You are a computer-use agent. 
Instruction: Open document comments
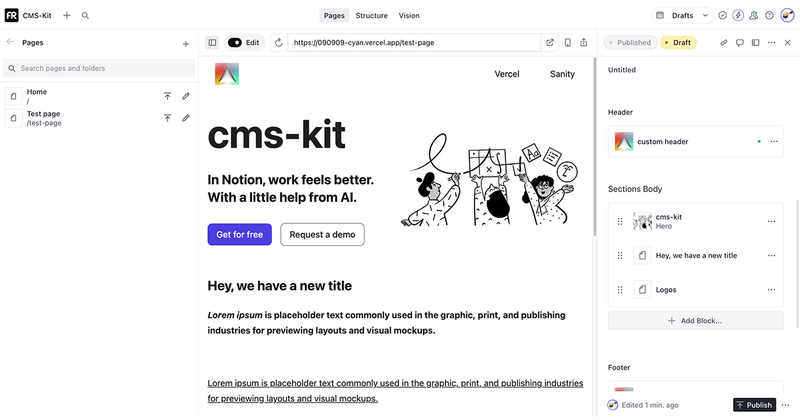tap(740, 42)
